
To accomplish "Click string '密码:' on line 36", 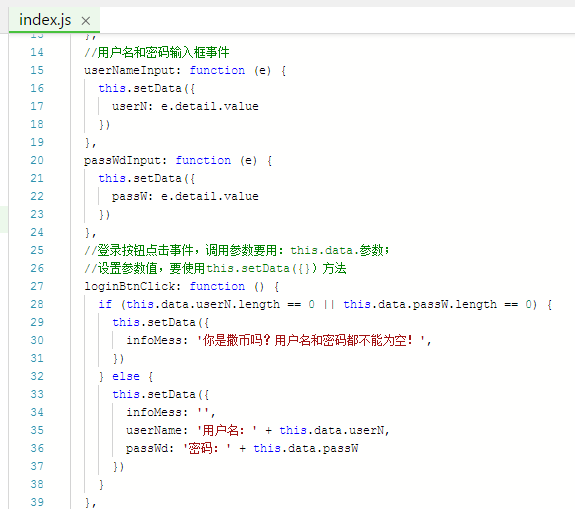I will point(207,448).
